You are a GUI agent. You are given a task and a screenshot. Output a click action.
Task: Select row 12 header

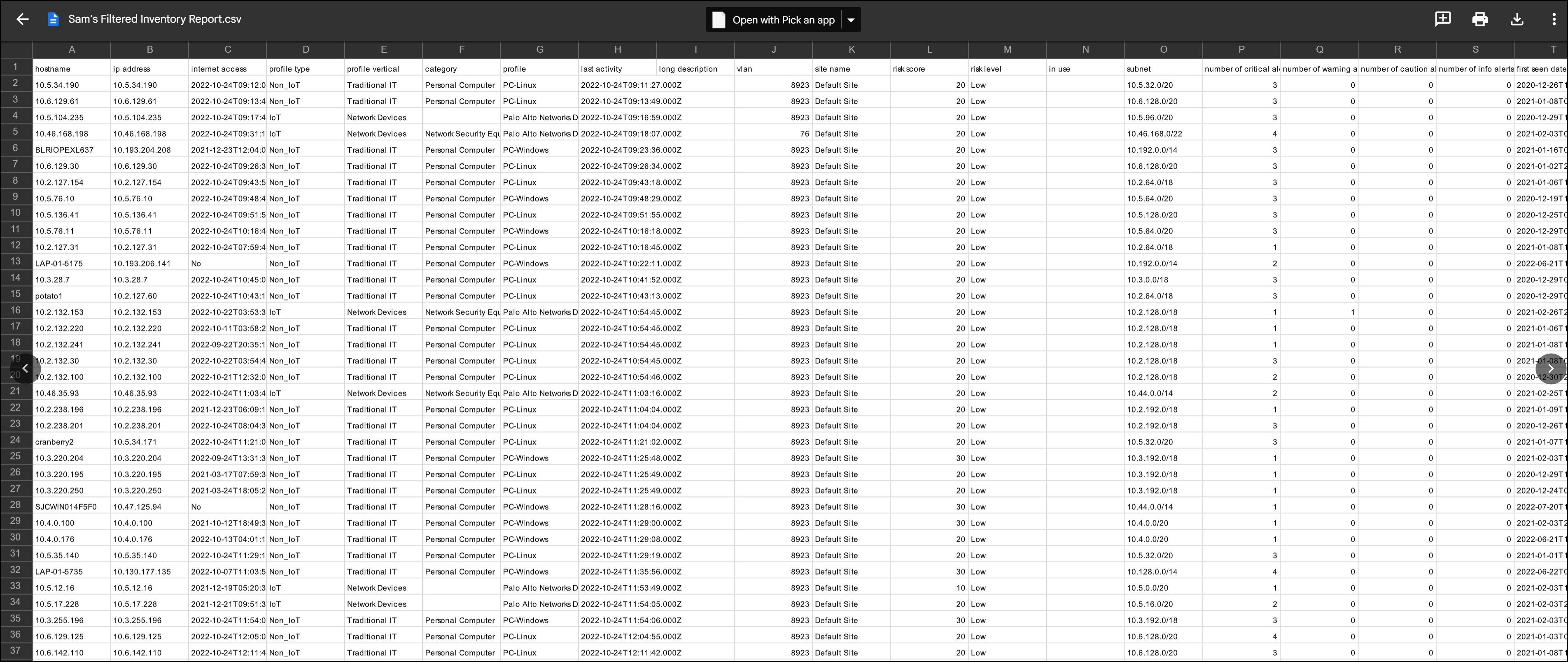point(16,245)
